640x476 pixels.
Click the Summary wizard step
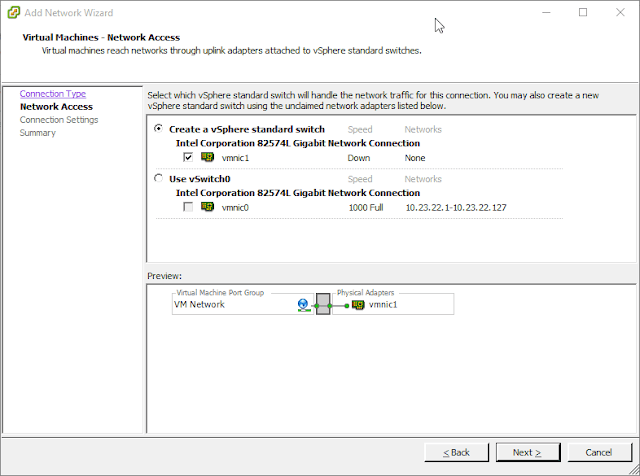38,133
